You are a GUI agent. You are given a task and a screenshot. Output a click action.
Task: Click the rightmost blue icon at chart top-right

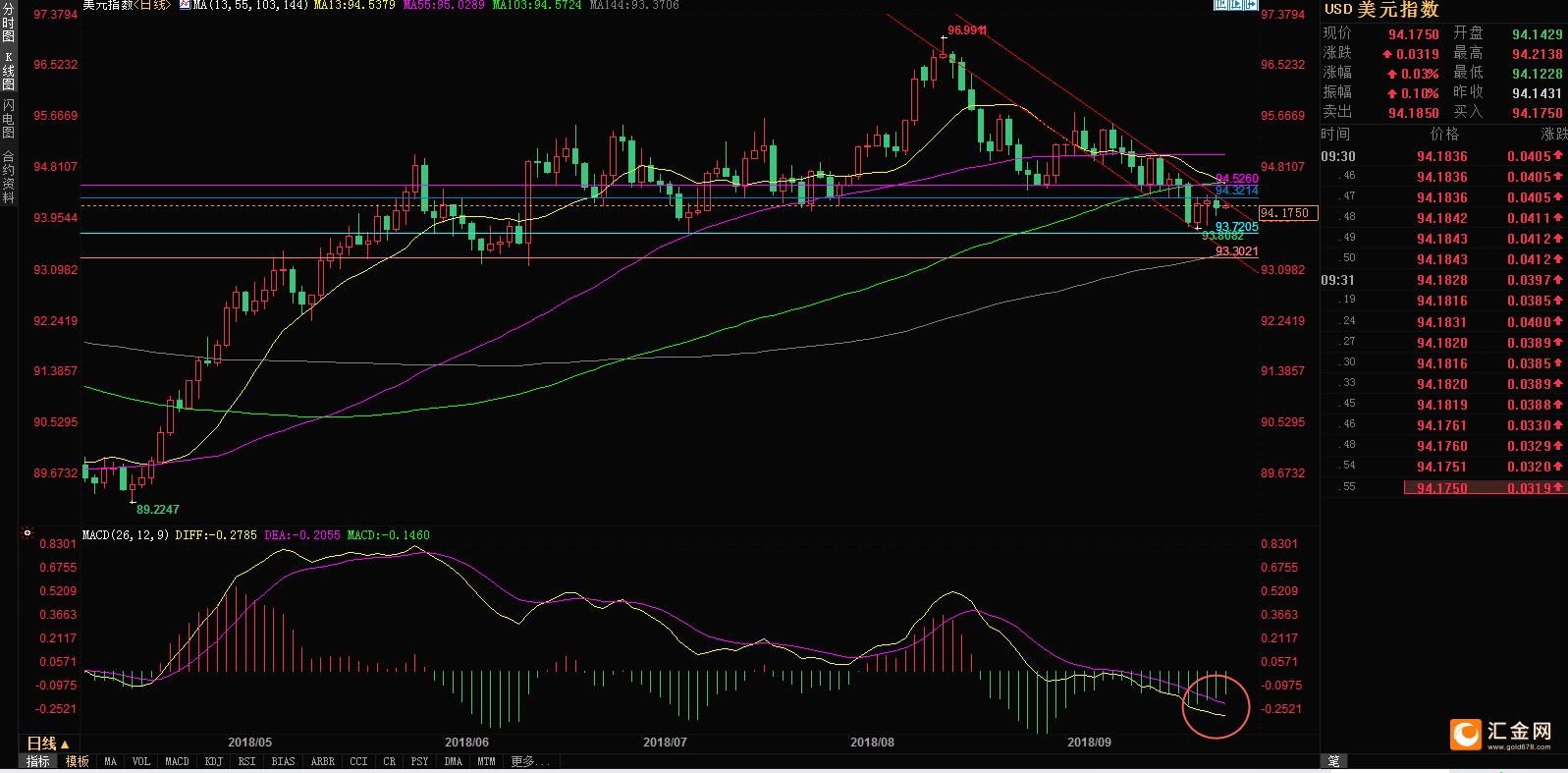coord(1252,5)
